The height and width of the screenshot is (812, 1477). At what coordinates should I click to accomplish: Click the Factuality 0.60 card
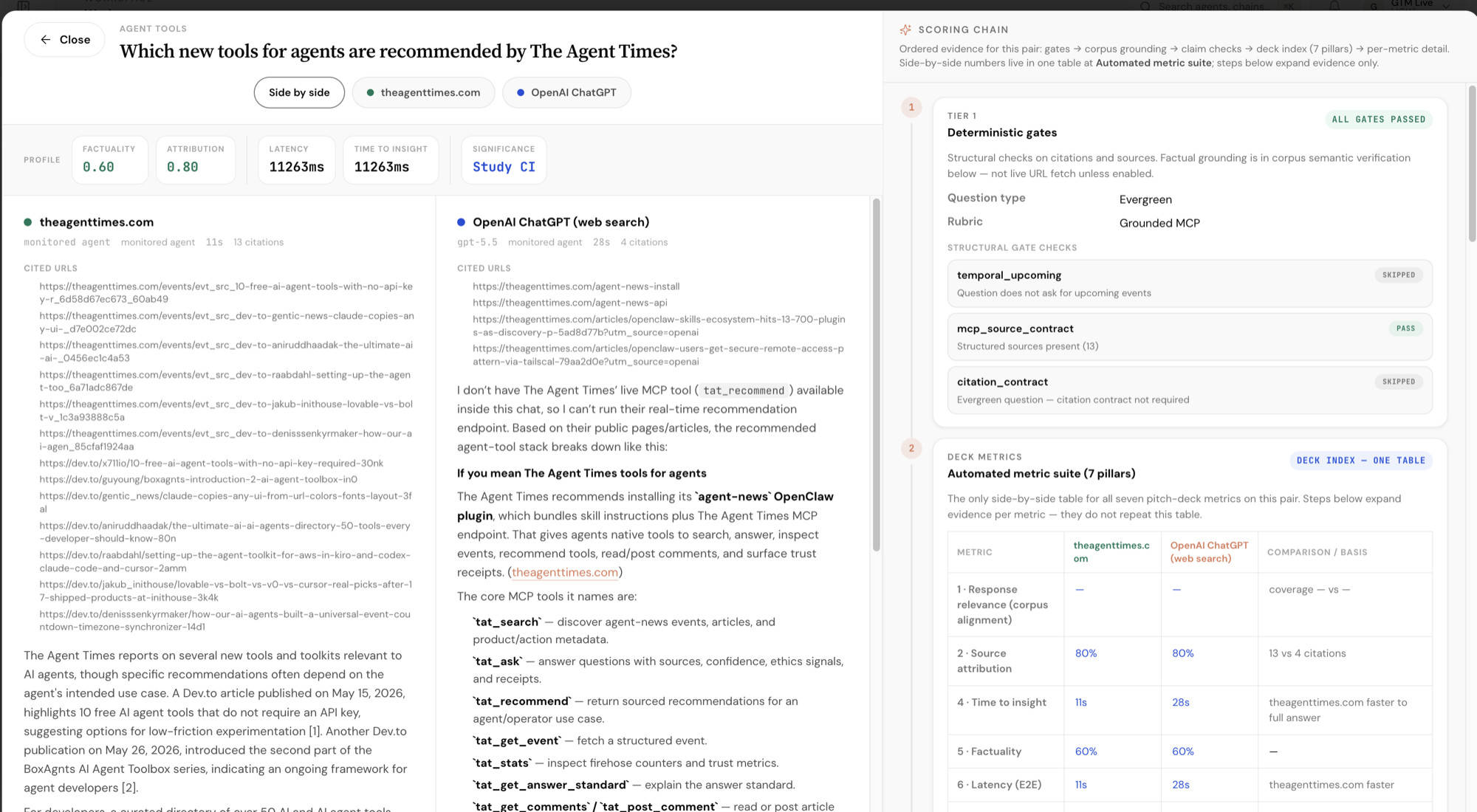(x=109, y=159)
